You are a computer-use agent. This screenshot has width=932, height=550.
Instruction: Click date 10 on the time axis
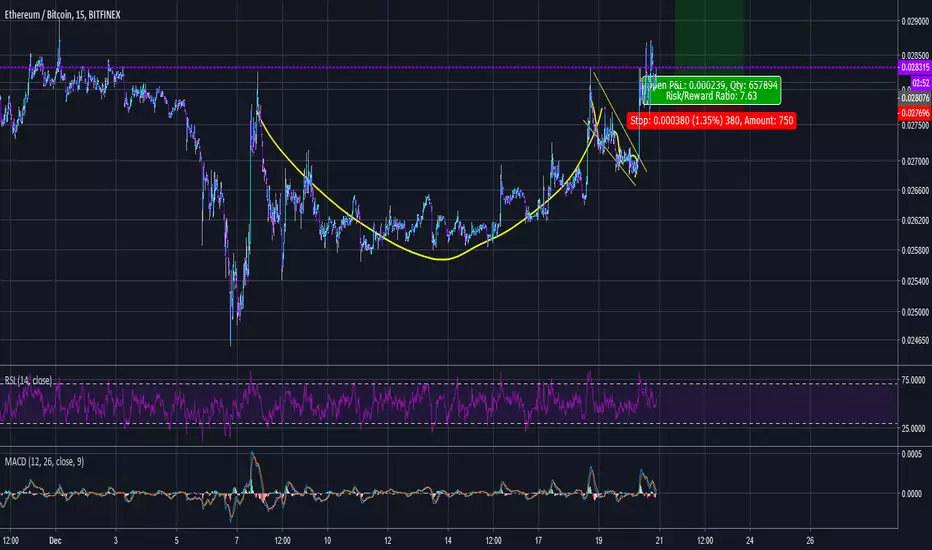pos(328,540)
